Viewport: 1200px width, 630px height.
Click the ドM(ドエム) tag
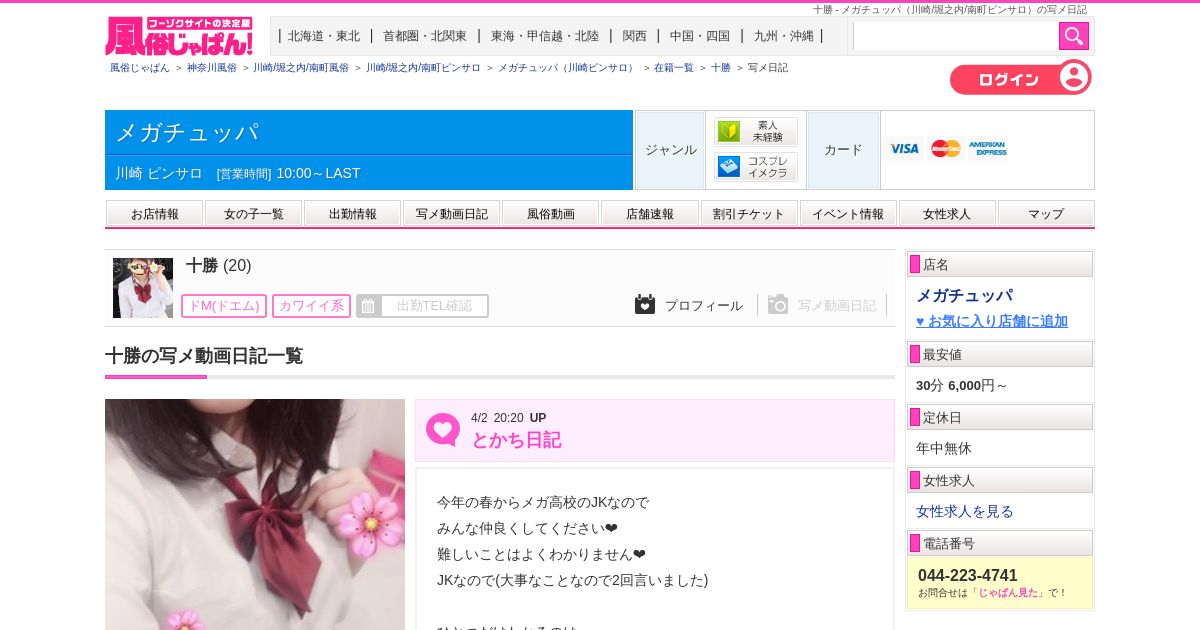tap(224, 306)
